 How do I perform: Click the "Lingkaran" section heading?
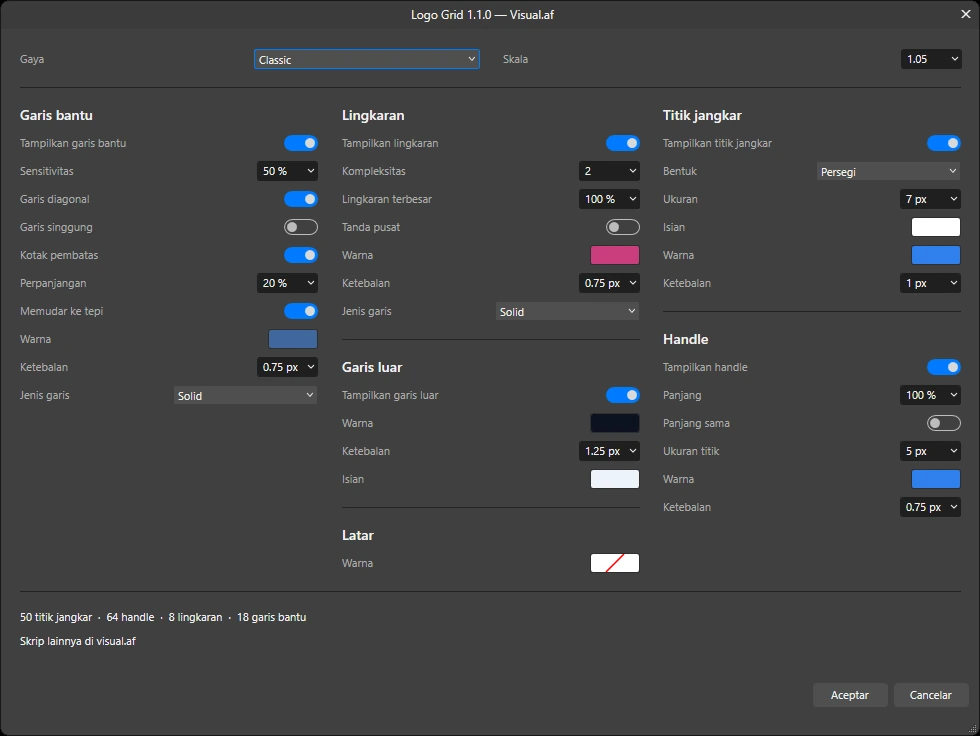pyautogui.click(x=373, y=116)
